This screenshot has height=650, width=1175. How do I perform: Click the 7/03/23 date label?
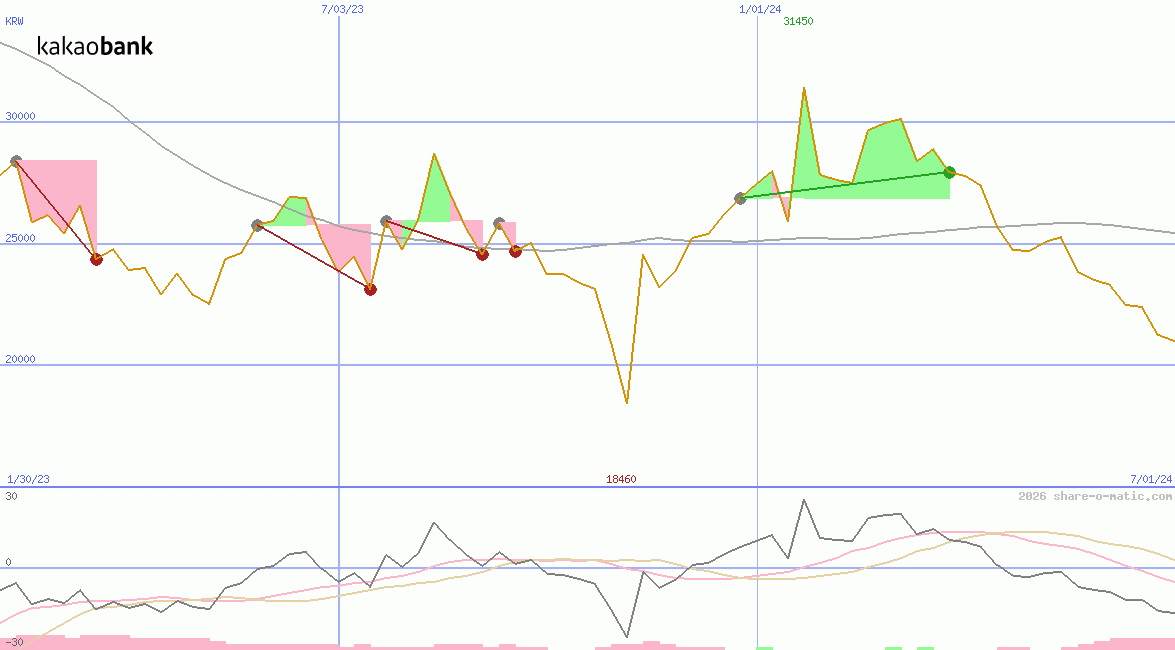point(342,9)
